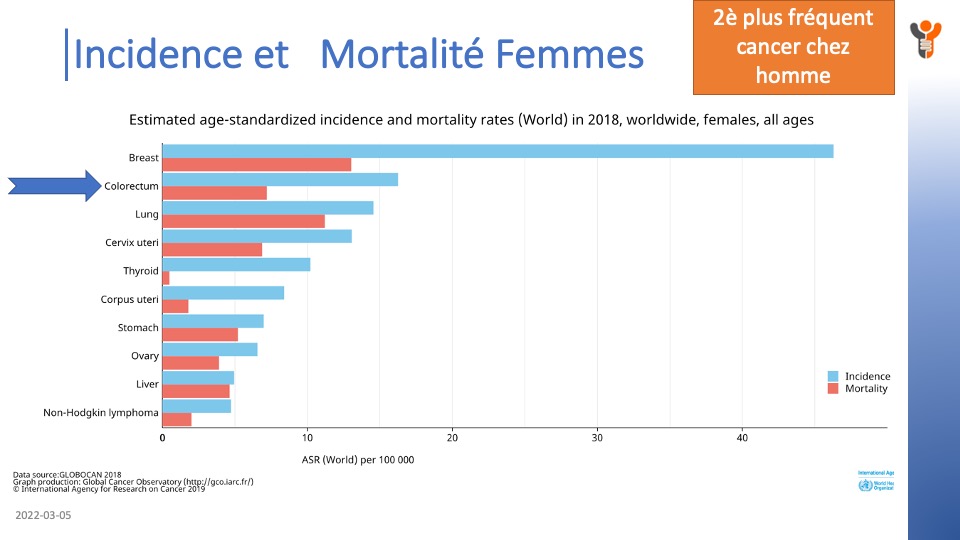Click the Cervix uteri axis label
Screen dimensions: 960x540
(x=132, y=243)
